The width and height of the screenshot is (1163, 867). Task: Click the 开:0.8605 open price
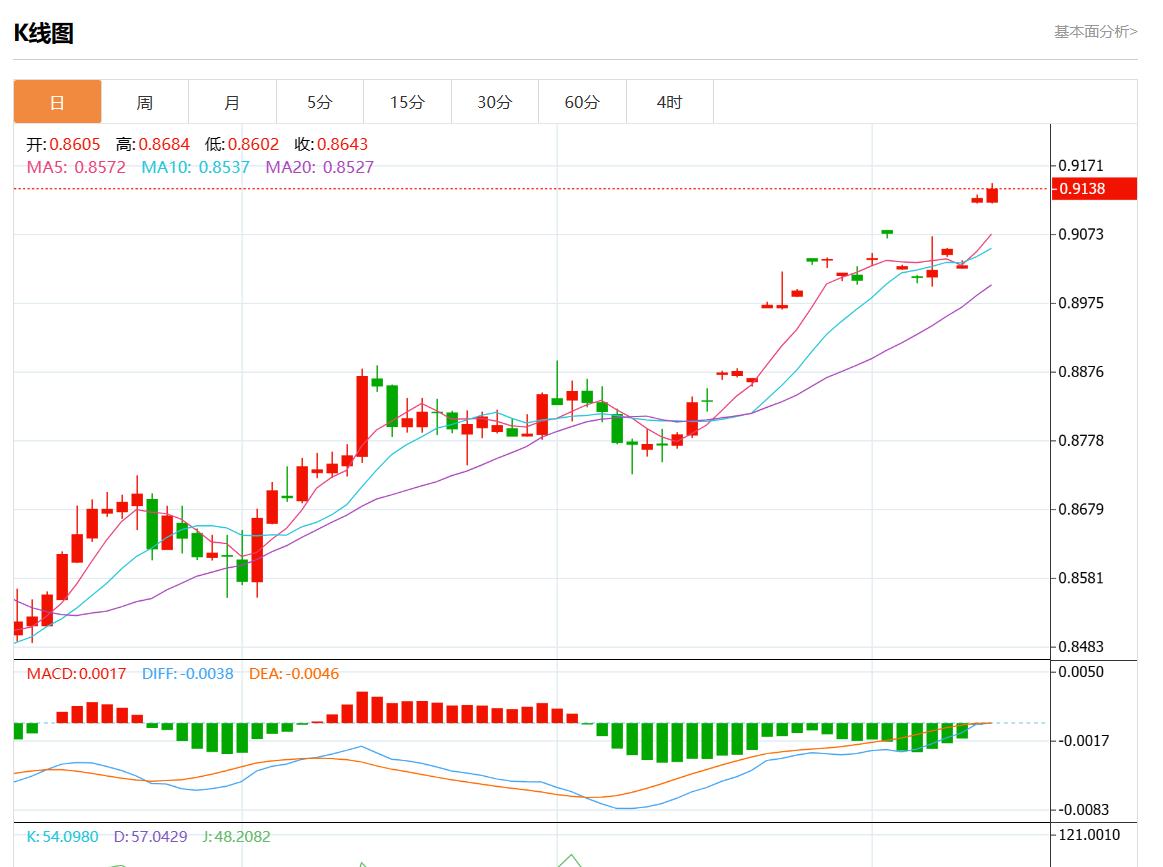point(63,144)
